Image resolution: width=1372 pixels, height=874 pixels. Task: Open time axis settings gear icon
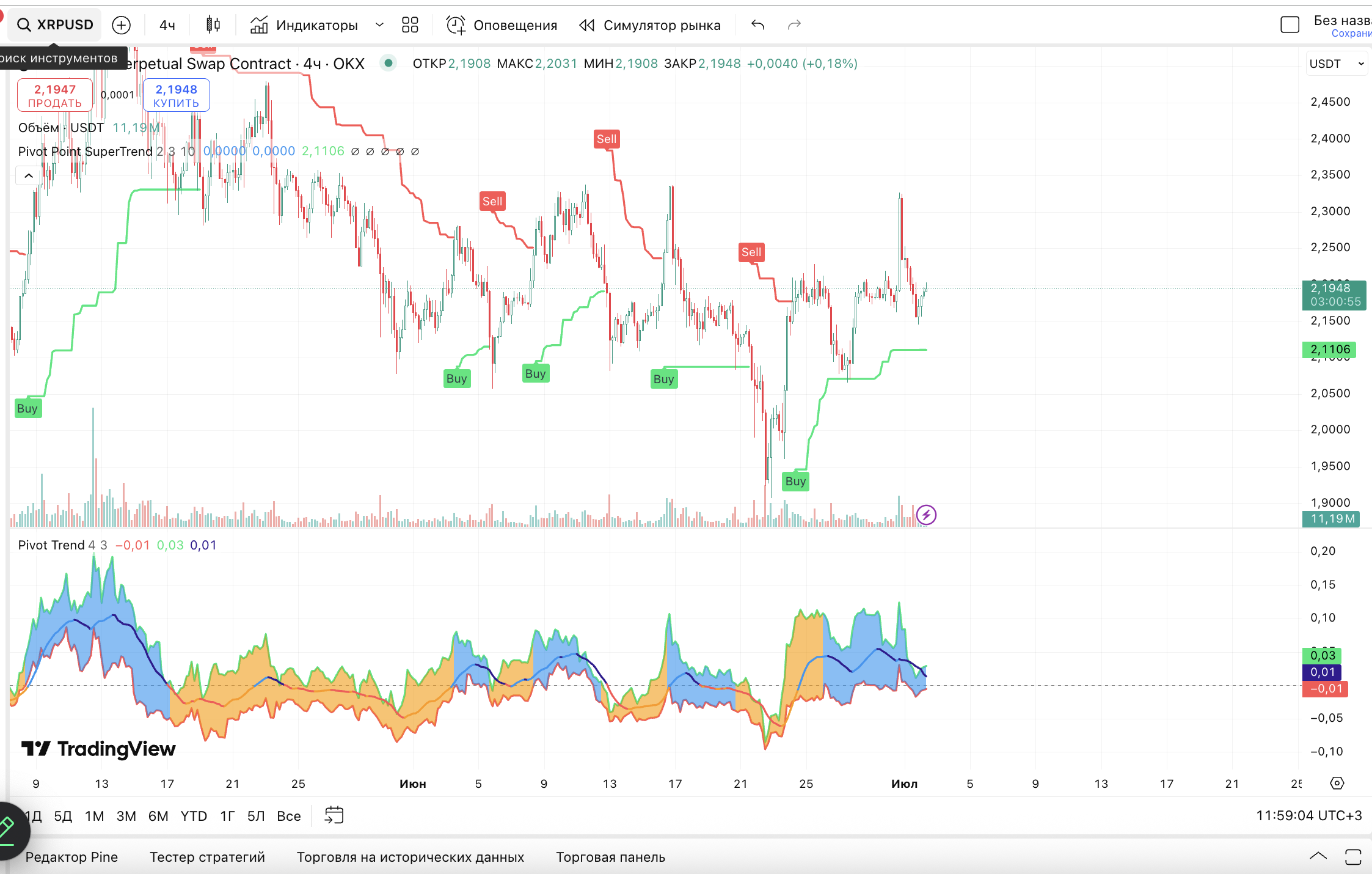click(x=1337, y=783)
